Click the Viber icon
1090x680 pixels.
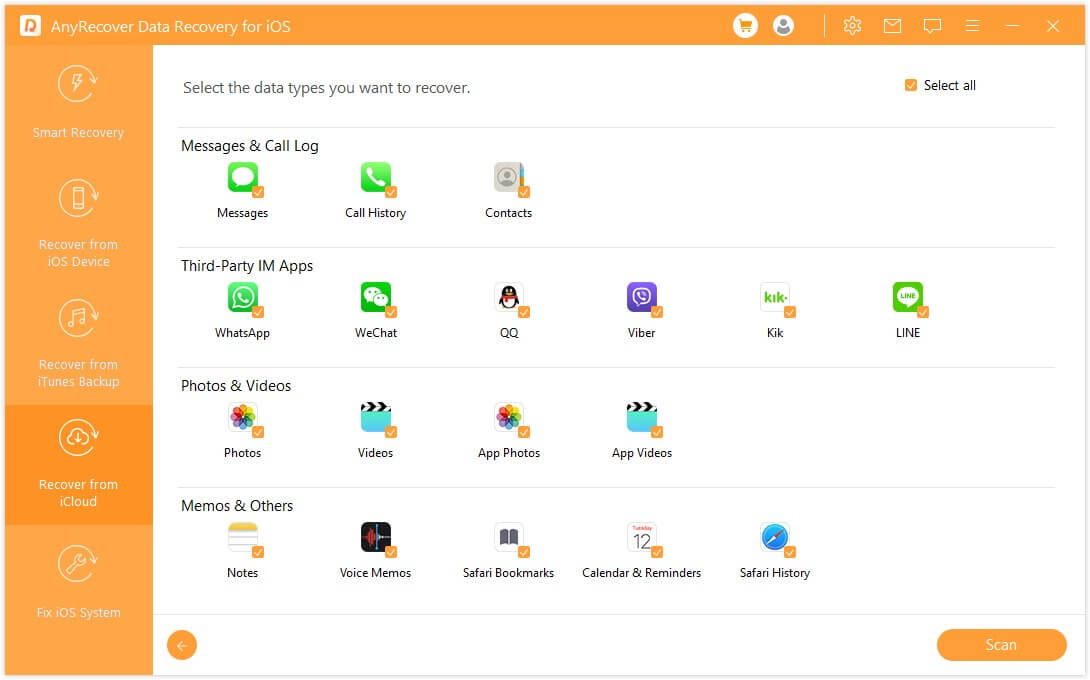tap(641, 297)
